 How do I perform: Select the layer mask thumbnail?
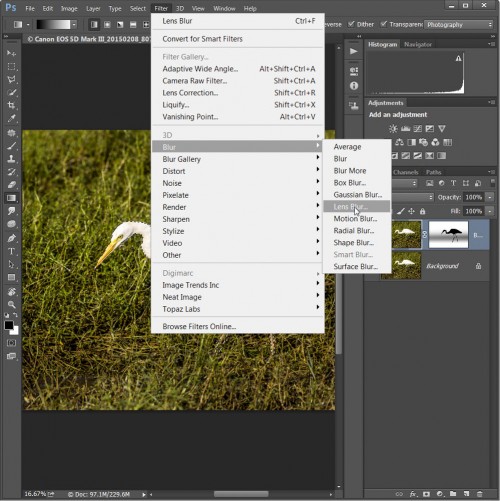tap(448, 234)
